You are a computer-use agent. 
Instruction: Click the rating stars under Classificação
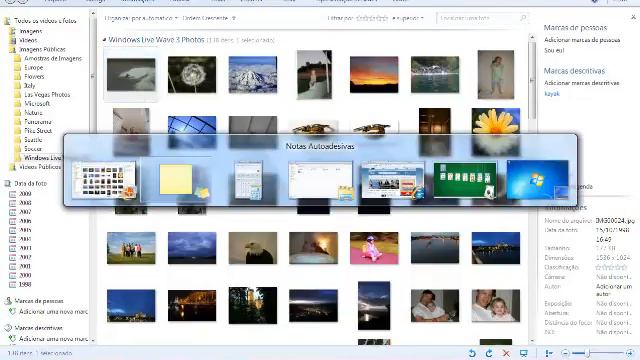click(611, 267)
